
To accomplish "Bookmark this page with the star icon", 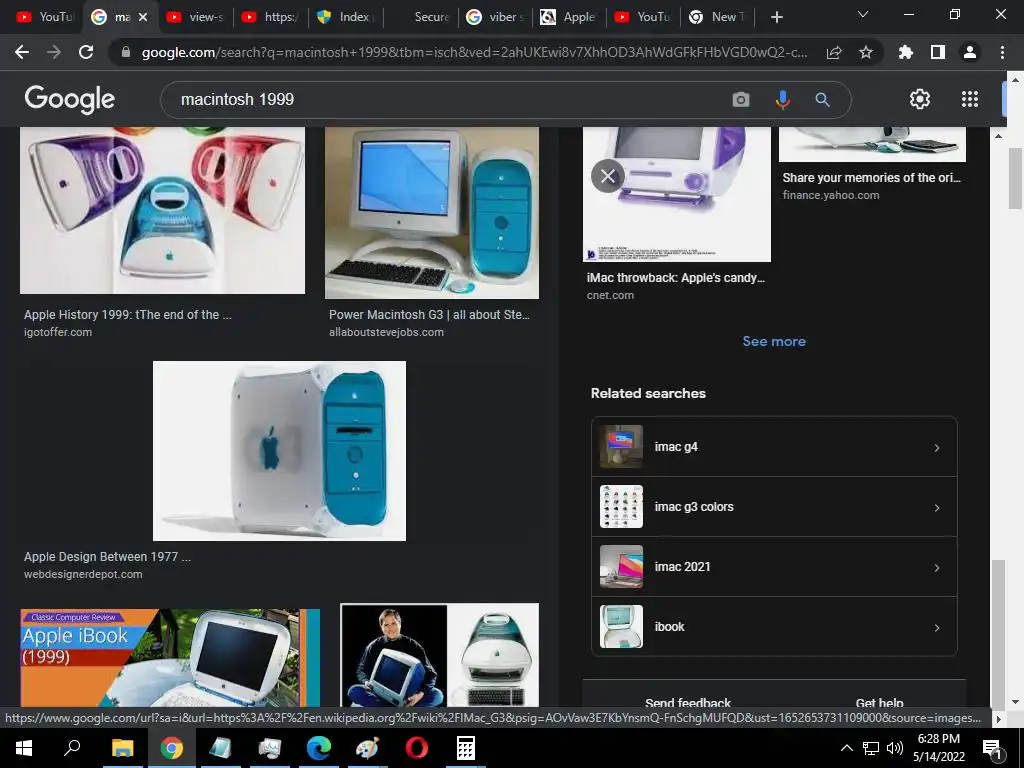I will (866, 52).
